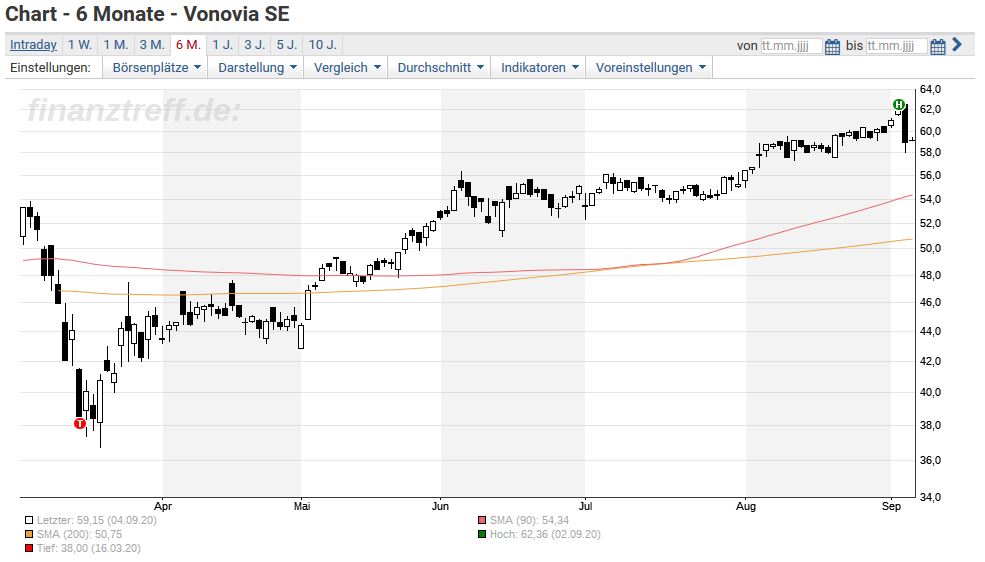Screen dimensions: 985x562
Task: Click the 'Mai' axis label
Action: click(302, 506)
